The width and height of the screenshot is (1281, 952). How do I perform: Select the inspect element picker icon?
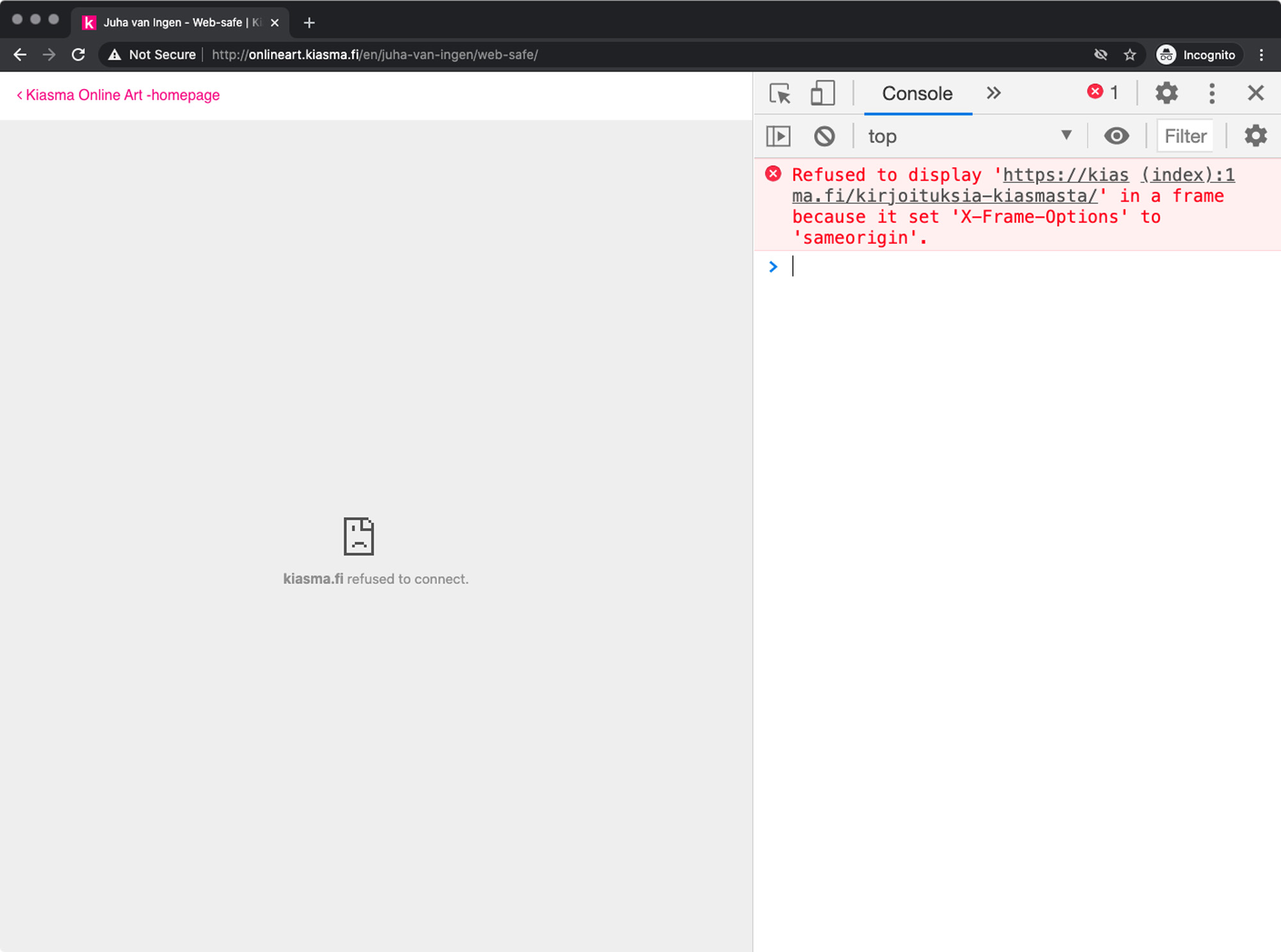pyautogui.click(x=779, y=93)
